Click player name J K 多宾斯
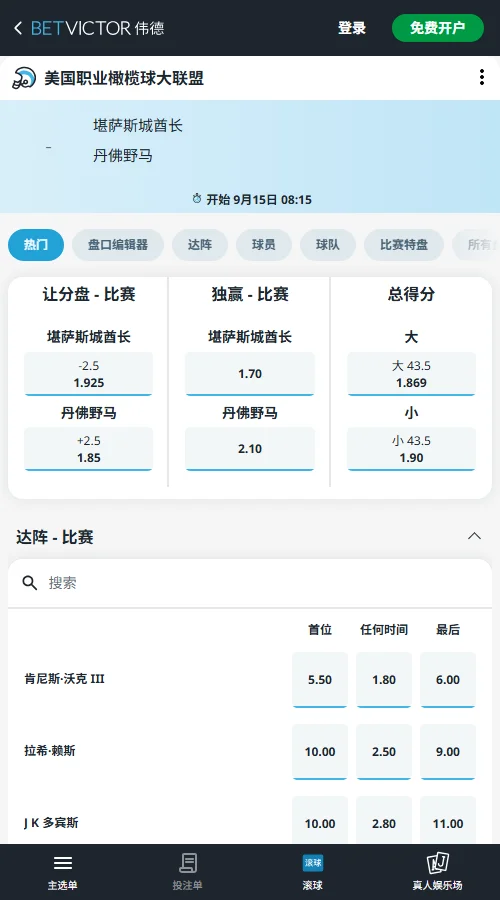Viewport: 500px width, 900px height. point(51,823)
